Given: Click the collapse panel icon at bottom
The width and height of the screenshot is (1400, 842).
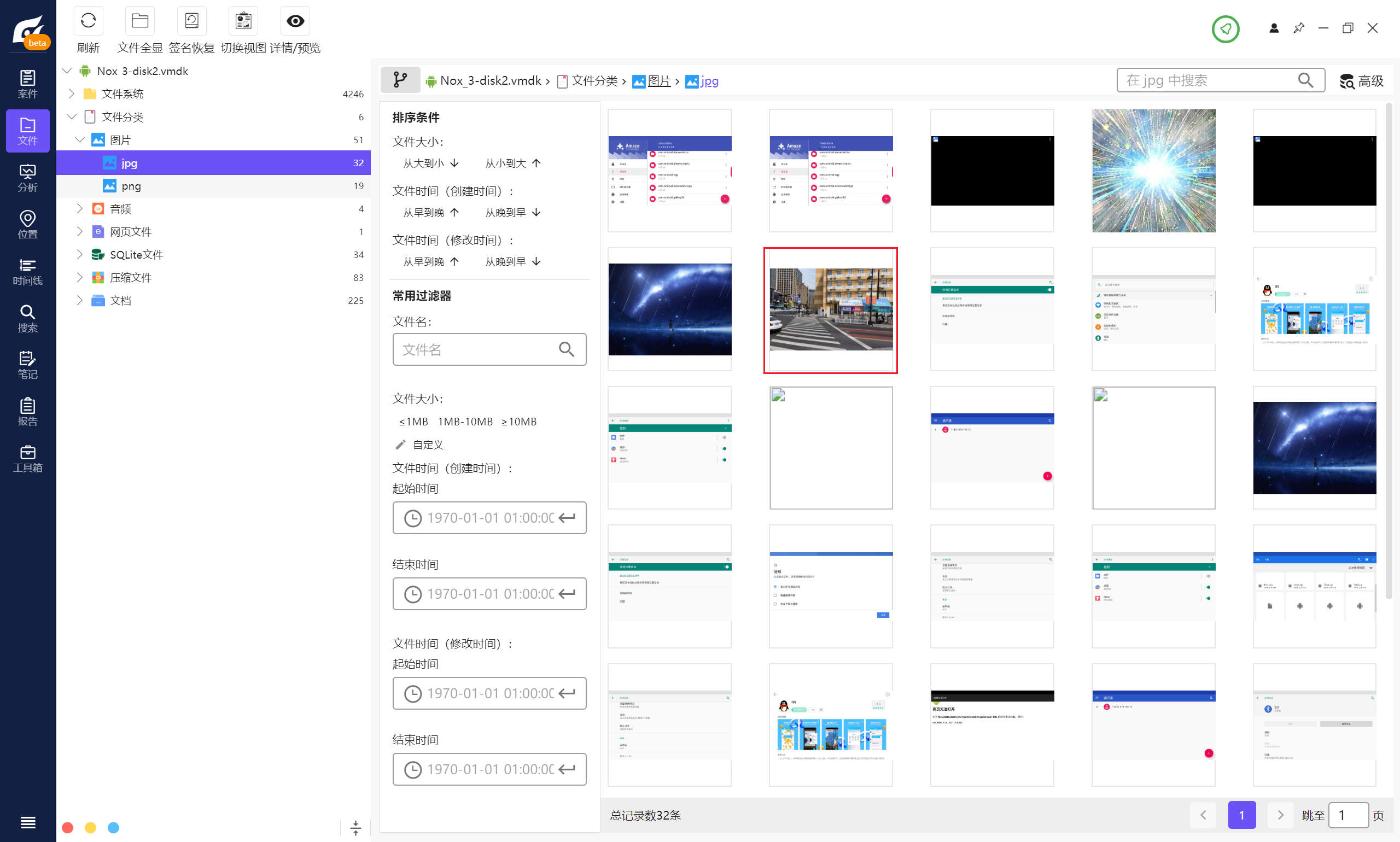Looking at the screenshot, I should (355, 828).
